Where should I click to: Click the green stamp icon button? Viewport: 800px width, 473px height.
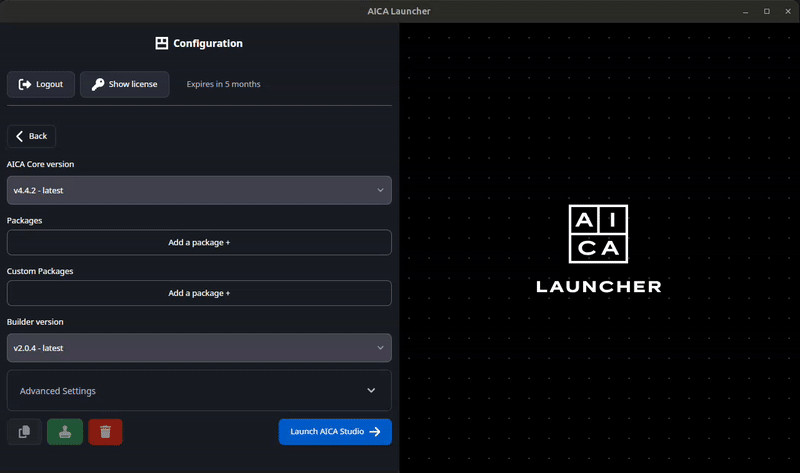[x=65, y=432]
